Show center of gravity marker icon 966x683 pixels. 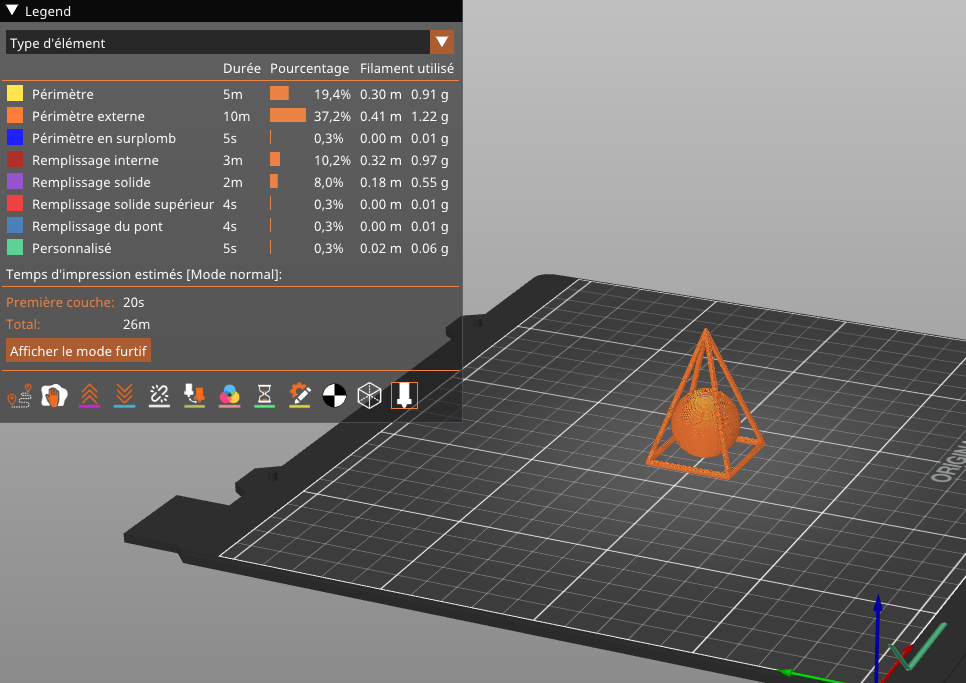334,396
